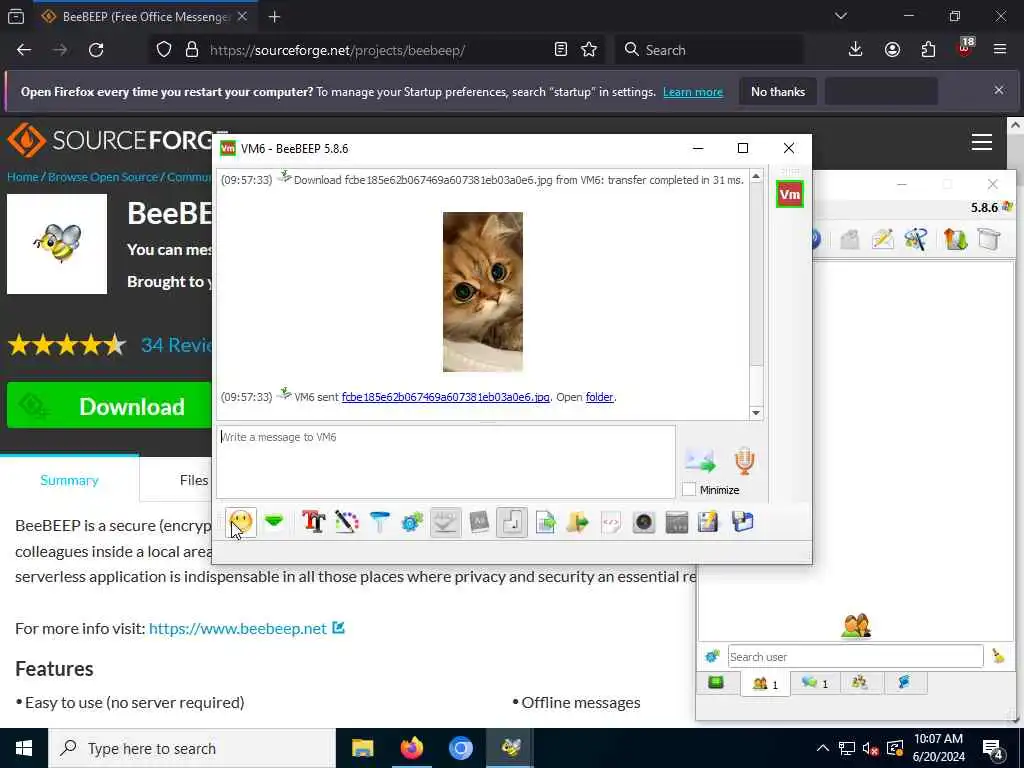Expand Firefox list all tabs chevron

click(840, 16)
